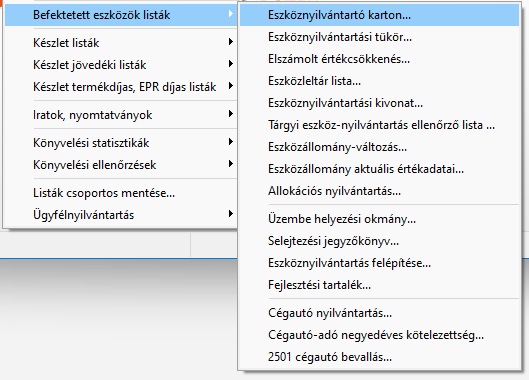This screenshot has width=529, height=380.
Task: Choose Üzembe helyezési okmány...
Action: pos(380,219)
